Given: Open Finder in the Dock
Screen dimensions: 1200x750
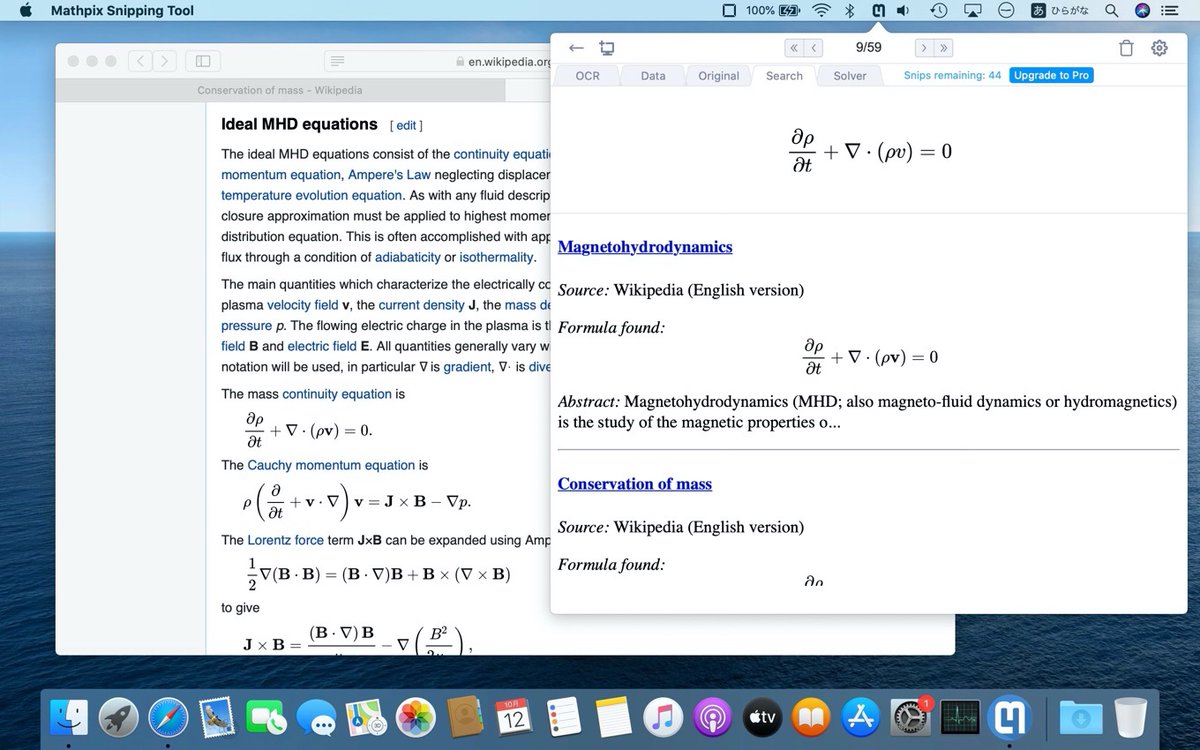Looking at the screenshot, I should (70, 717).
